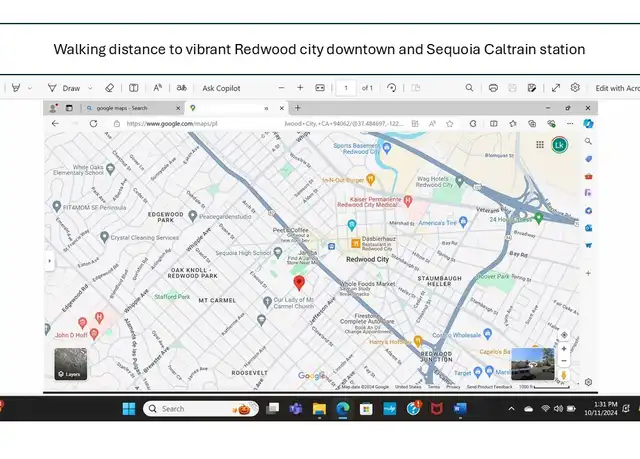
Task: Expand the Google Maps side panel arrow
Action: pos(50,261)
